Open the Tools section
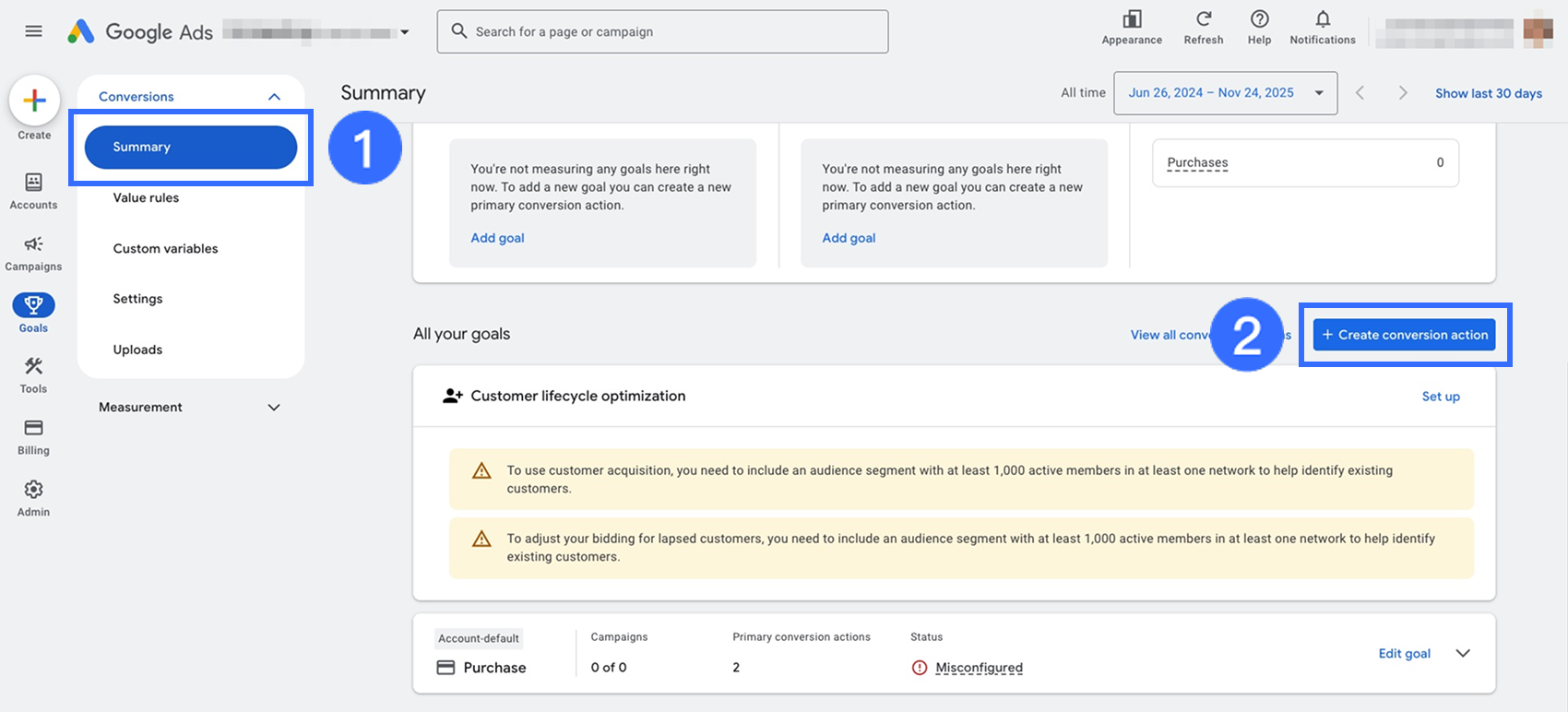 click(x=33, y=374)
